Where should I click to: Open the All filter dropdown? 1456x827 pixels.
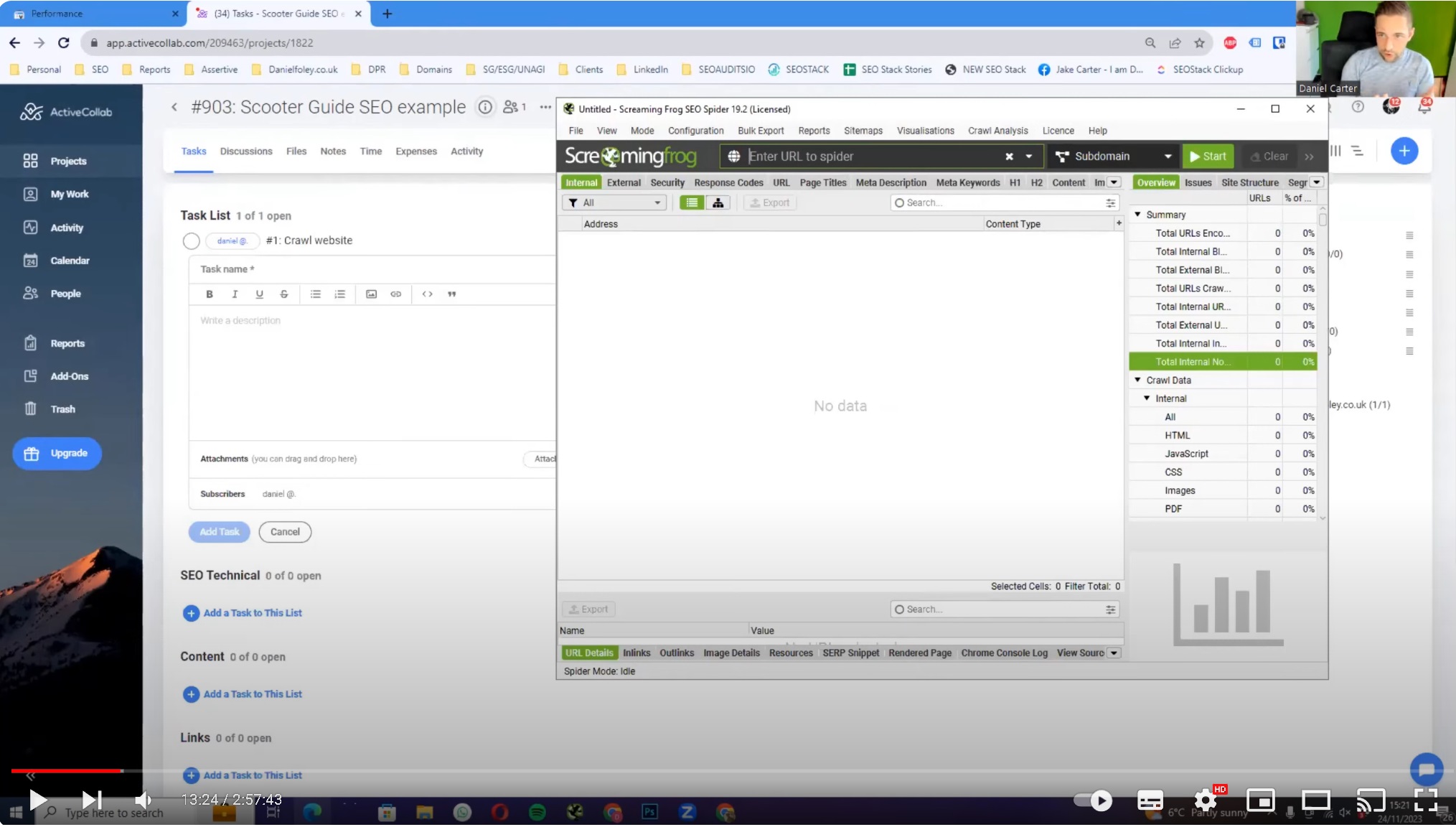coord(615,202)
